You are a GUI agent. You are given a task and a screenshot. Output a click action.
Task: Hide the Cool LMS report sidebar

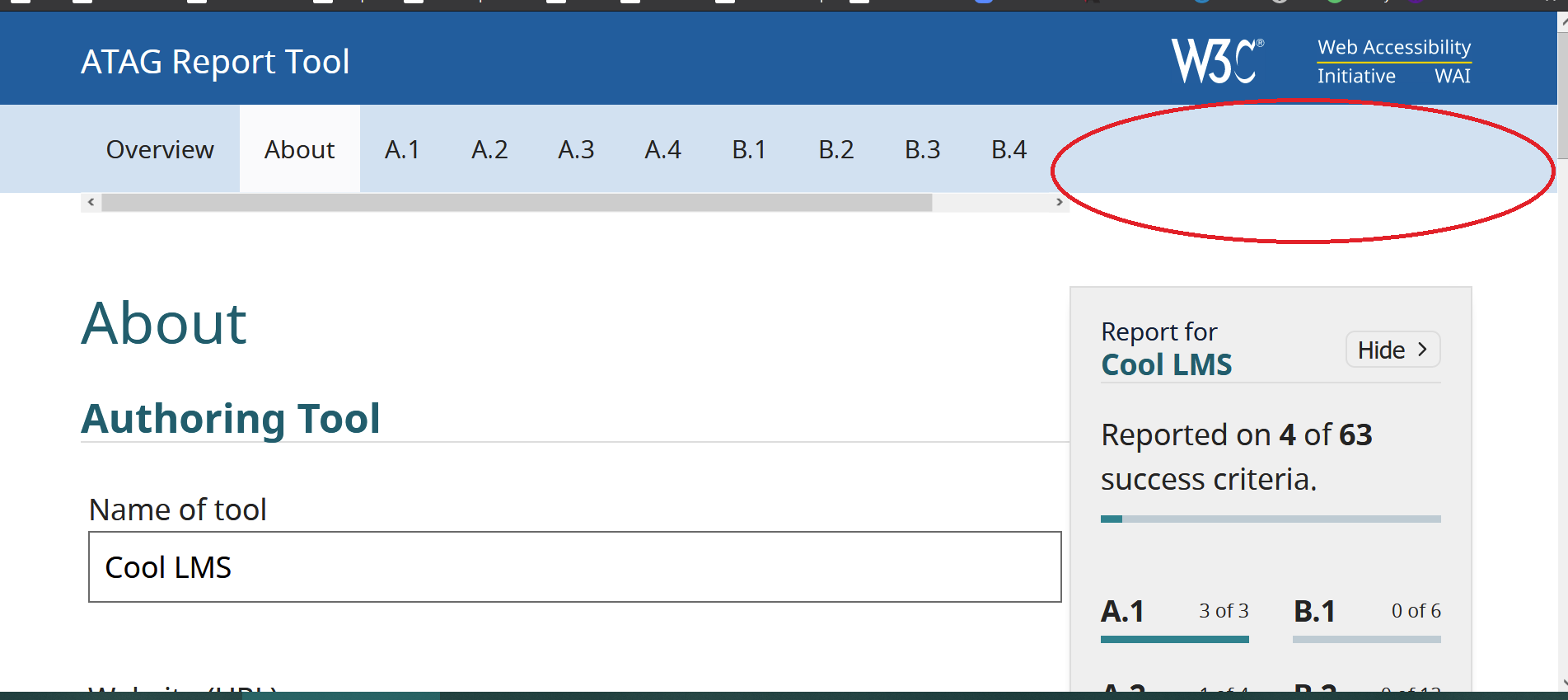[1392, 349]
